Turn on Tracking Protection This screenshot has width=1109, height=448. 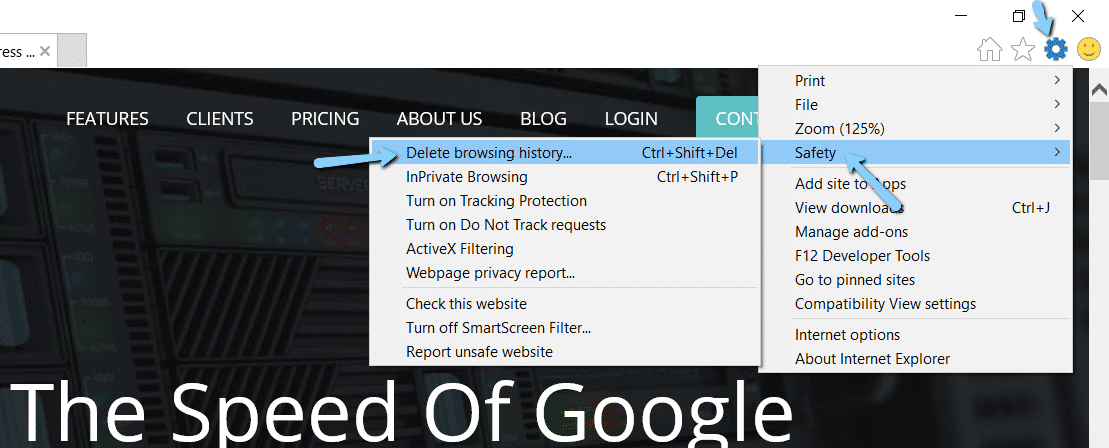[x=496, y=201]
